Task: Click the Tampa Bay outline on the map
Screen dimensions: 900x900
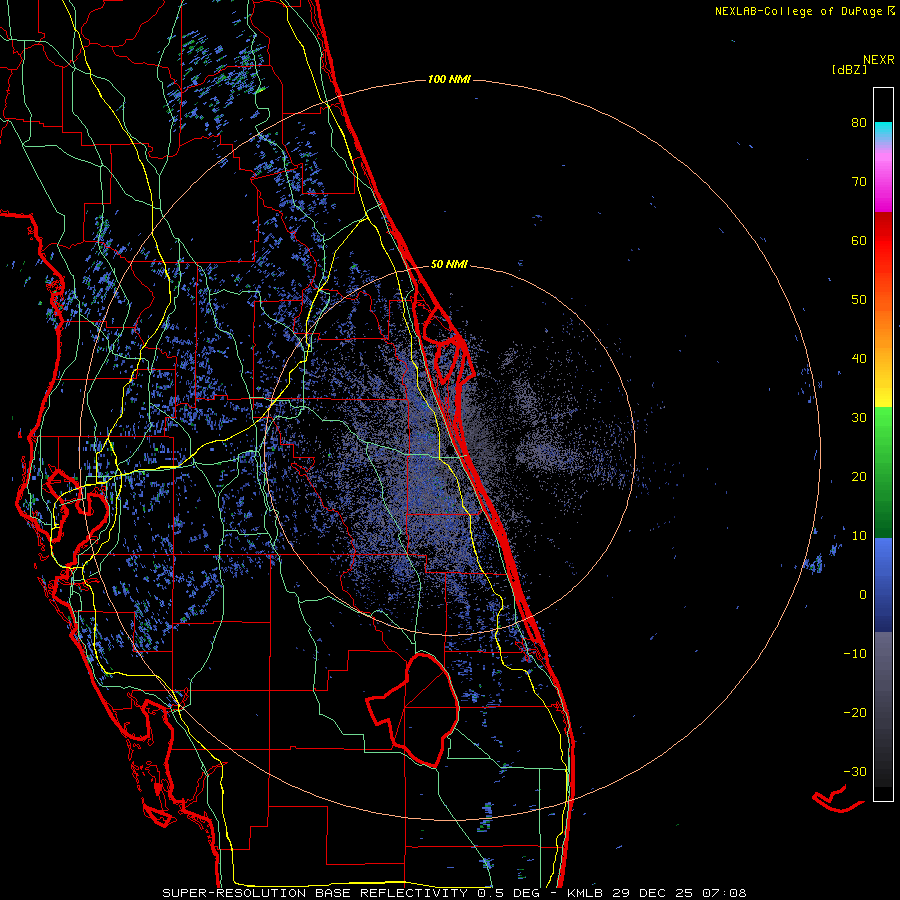Action: (x=77, y=511)
